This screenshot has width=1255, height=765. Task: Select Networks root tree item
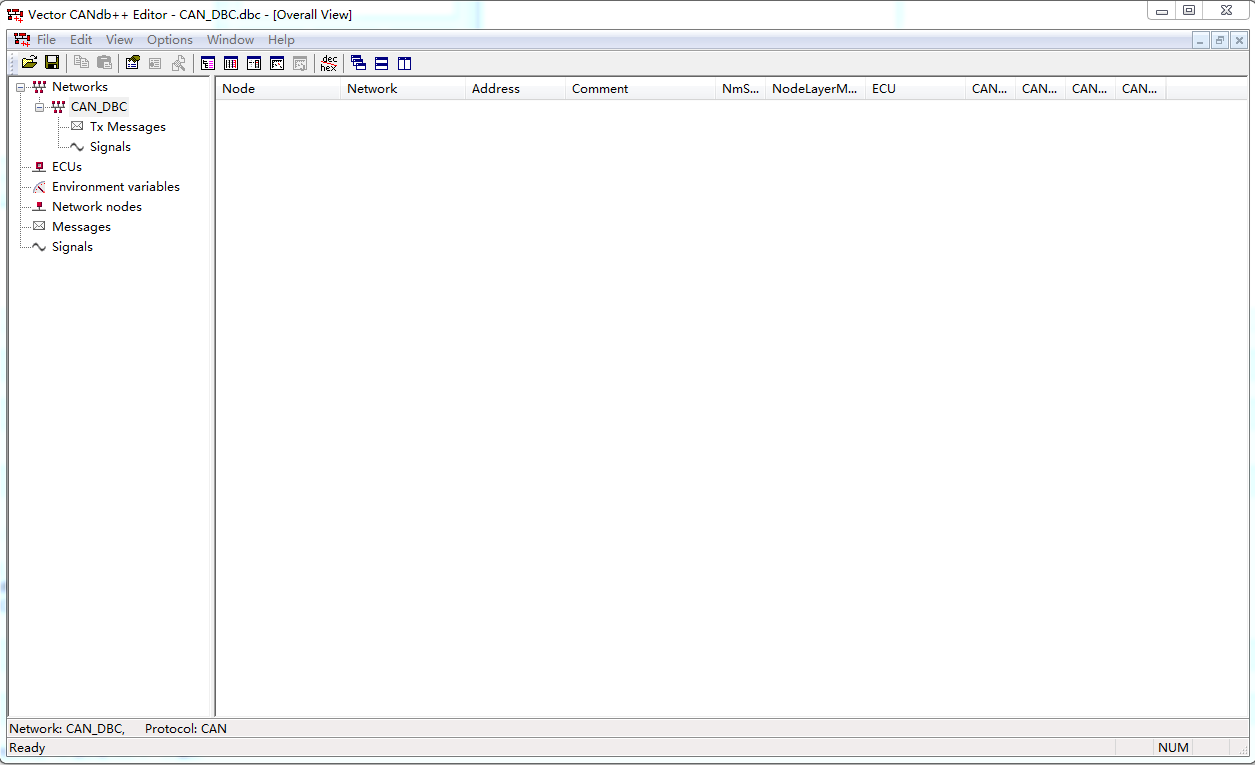[x=80, y=87]
